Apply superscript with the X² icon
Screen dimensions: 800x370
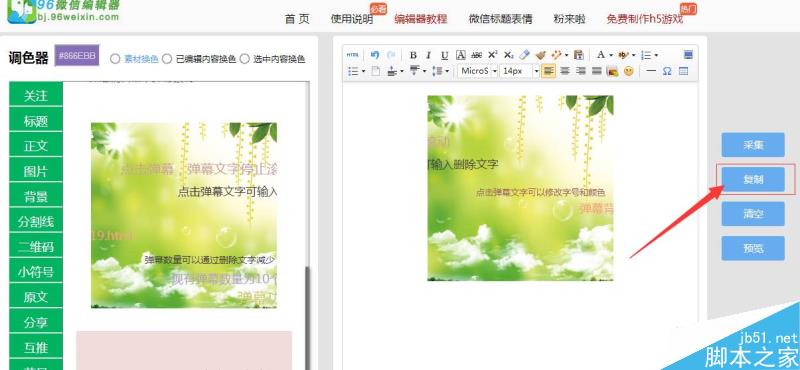493,55
